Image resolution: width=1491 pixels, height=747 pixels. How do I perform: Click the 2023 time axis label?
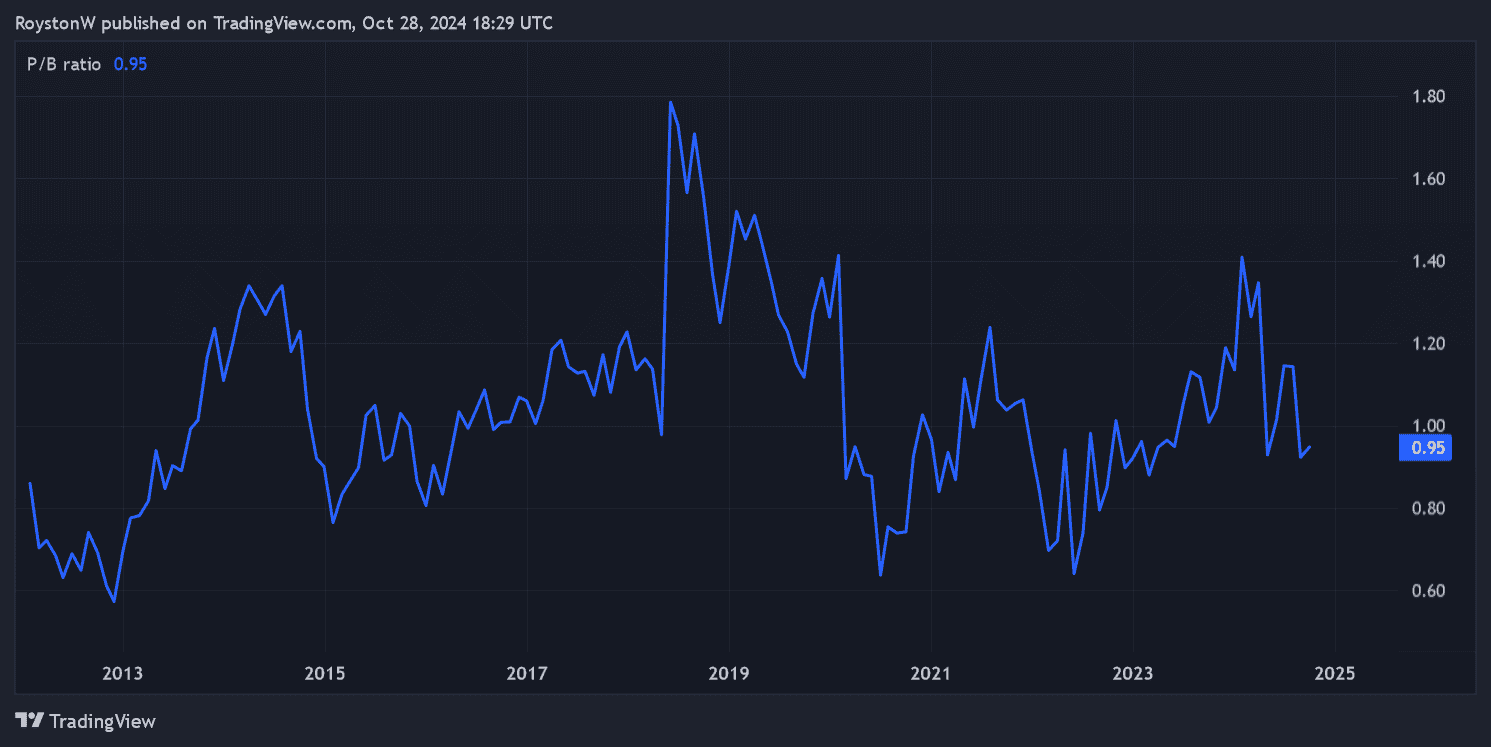click(1133, 674)
